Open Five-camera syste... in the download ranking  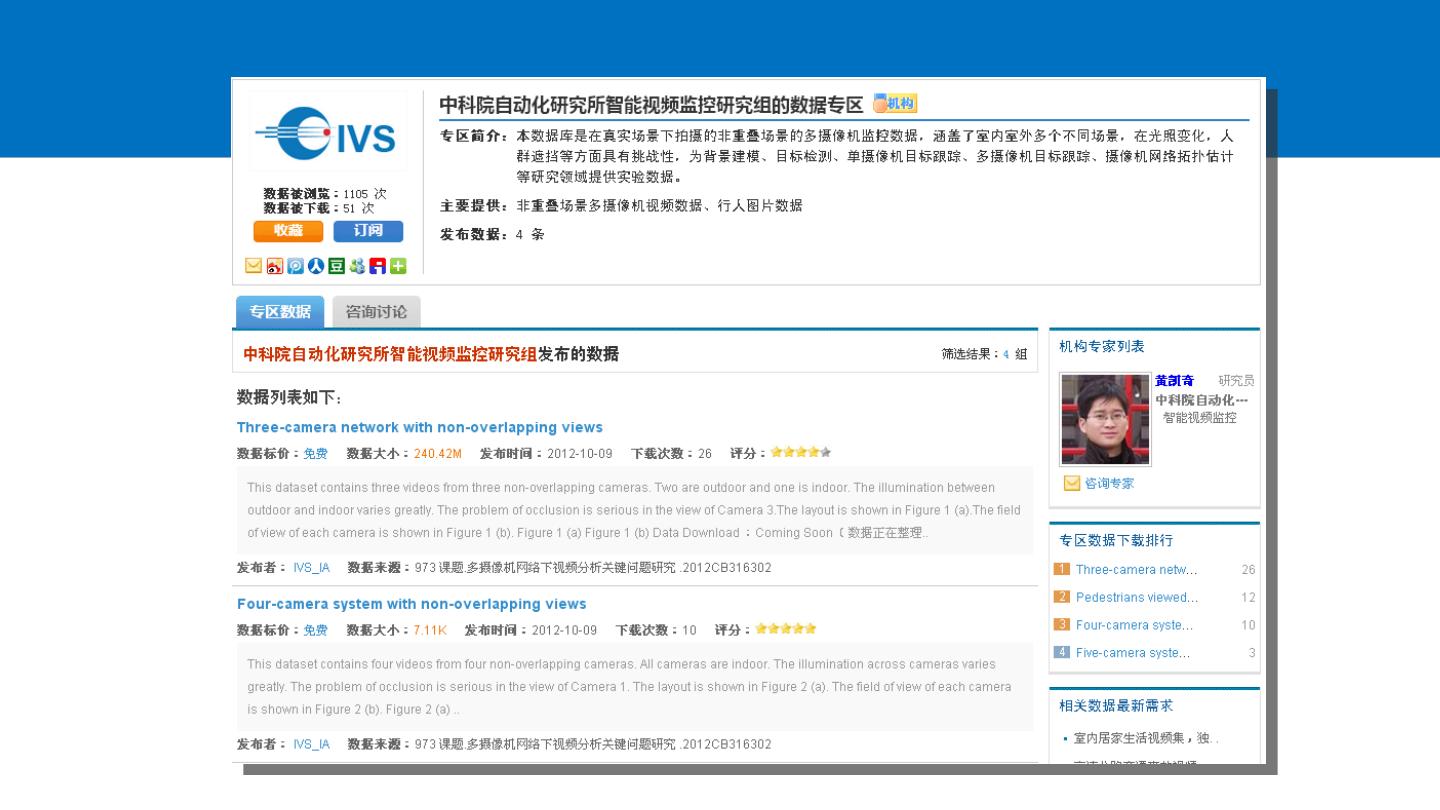[1133, 654]
